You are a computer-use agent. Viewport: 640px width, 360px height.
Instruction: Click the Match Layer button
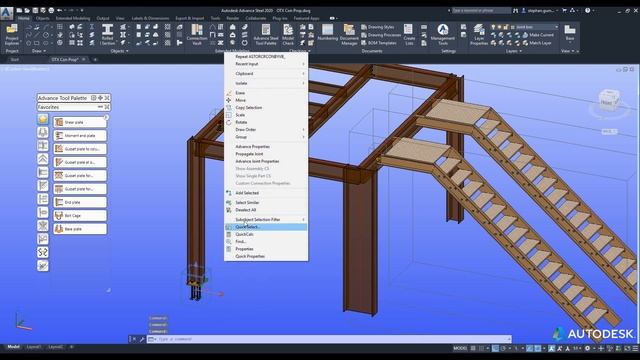(536, 43)
